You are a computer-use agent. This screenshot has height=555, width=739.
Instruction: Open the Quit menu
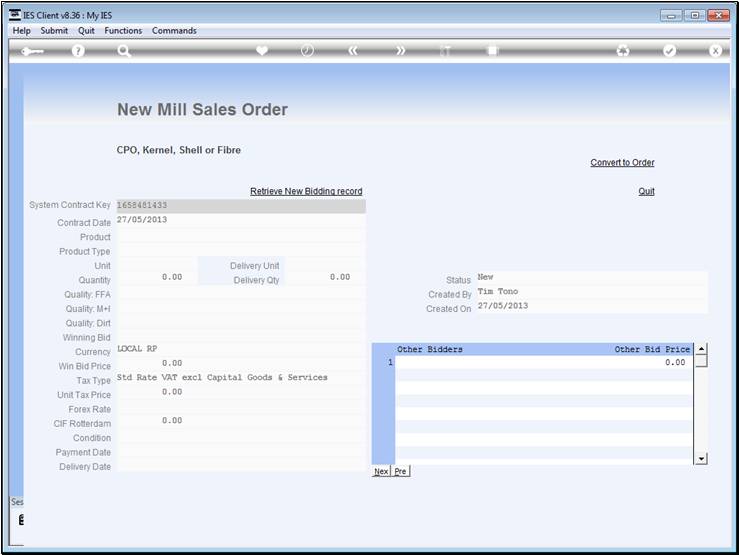click(x=86, y=31)
